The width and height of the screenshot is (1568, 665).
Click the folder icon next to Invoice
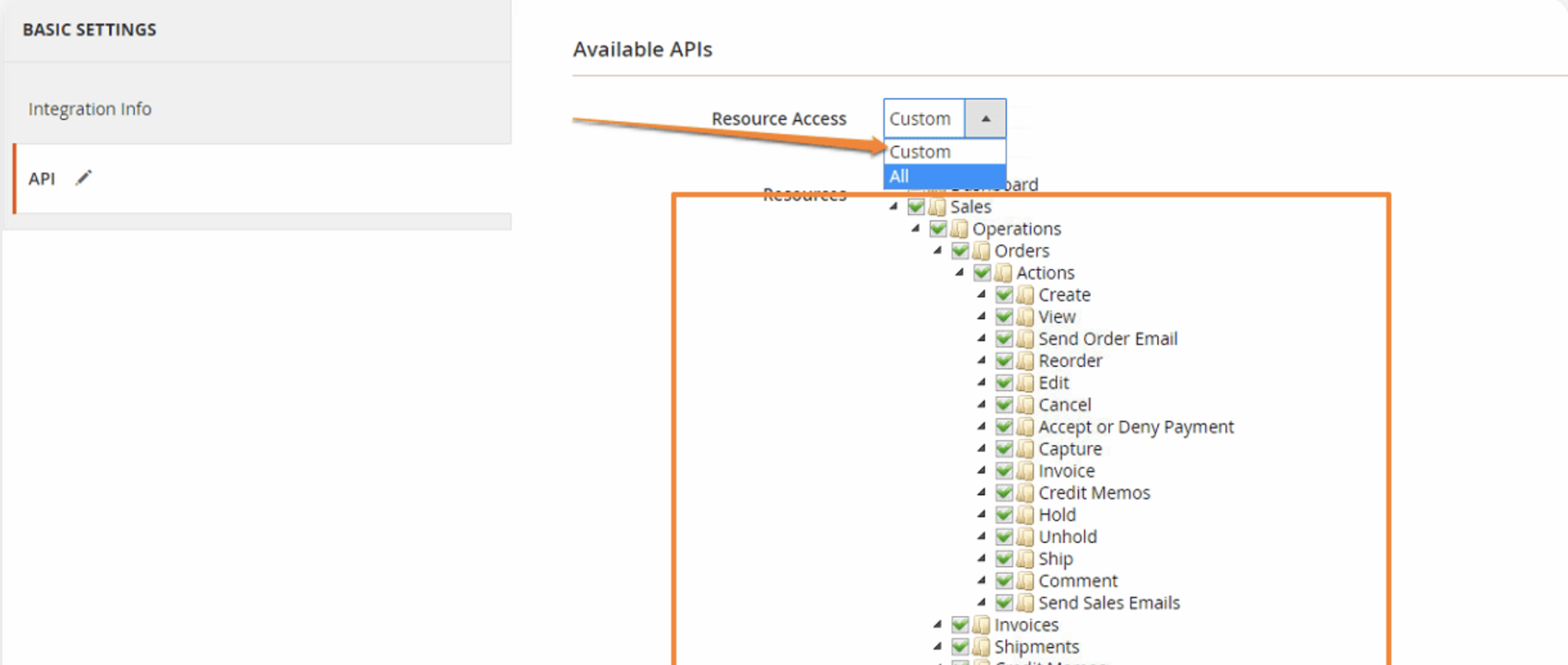(1025, 471)
